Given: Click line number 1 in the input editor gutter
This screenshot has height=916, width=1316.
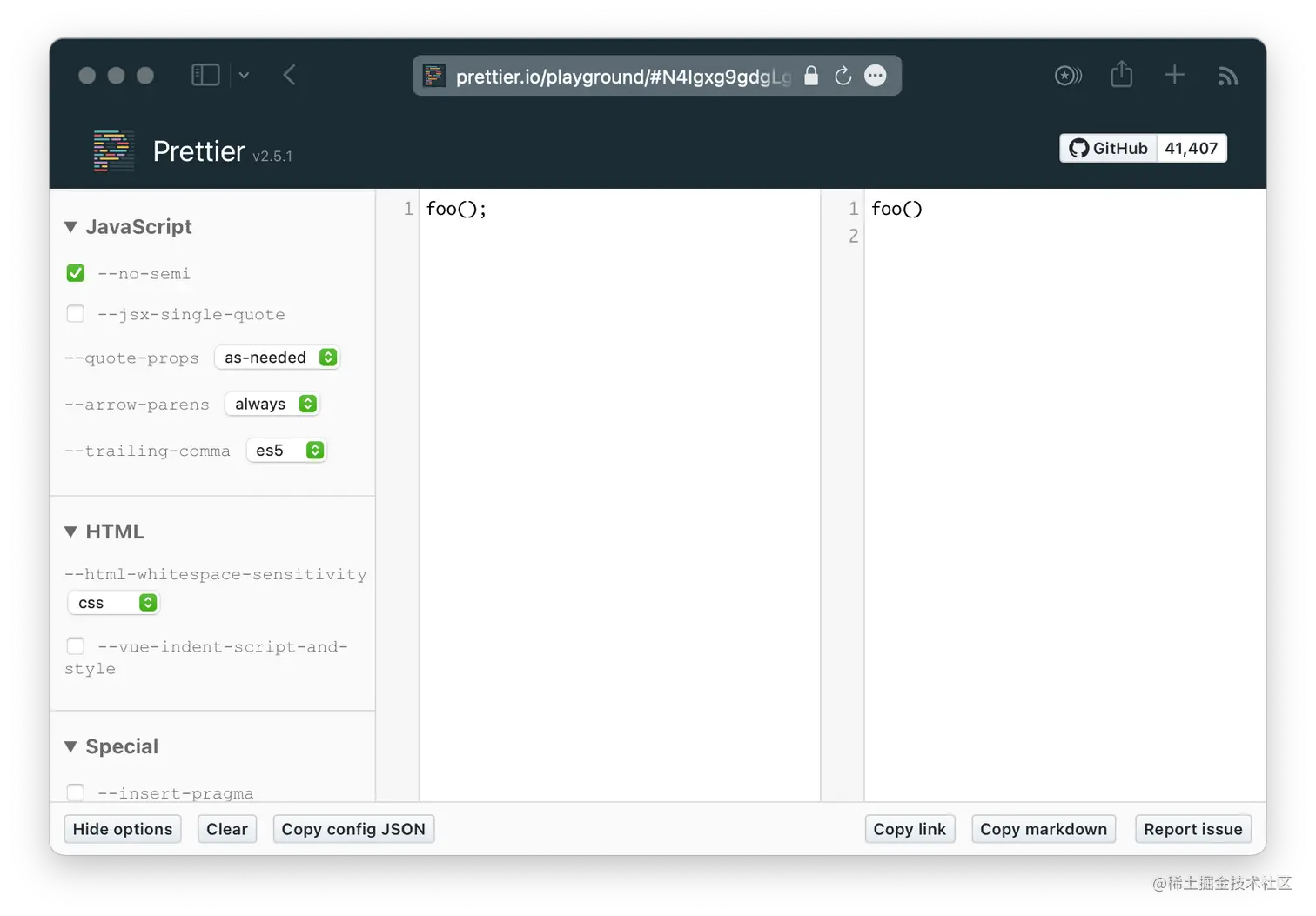Looking at the screenshot, I should tap(407, 209).
